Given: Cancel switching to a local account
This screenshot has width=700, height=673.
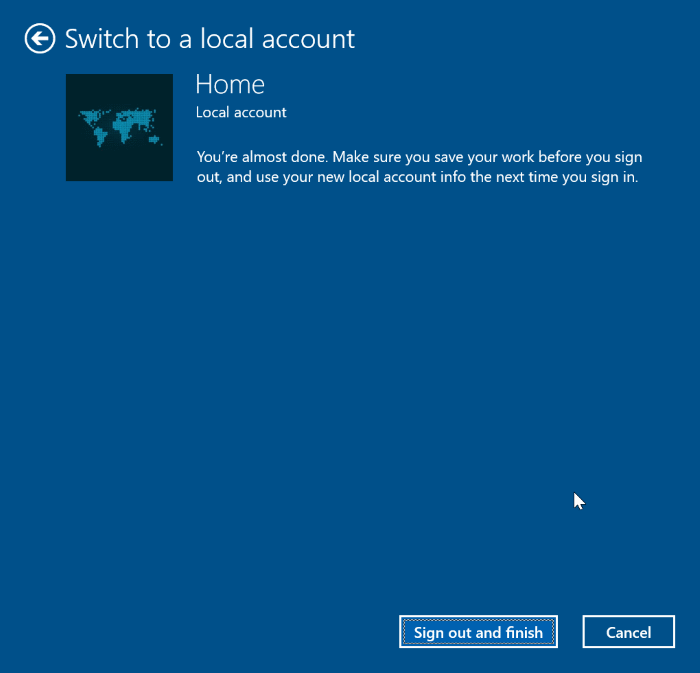Looking at the screenshot, I should (x=629, y=631).
